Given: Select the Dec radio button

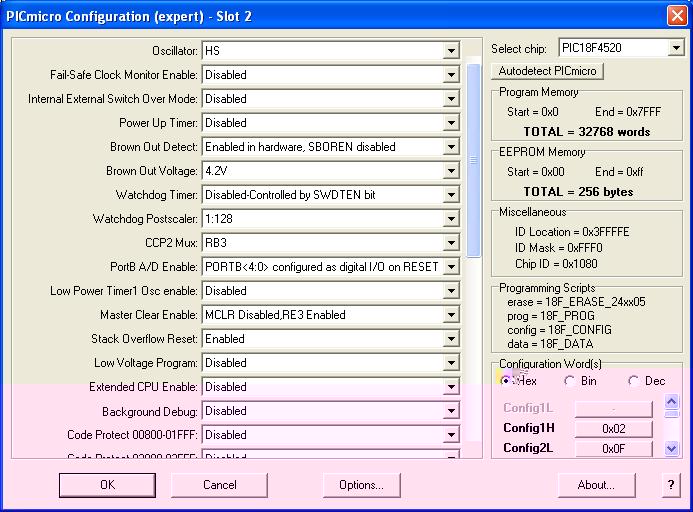Looking at the screenshot, I should pos(634,381).
